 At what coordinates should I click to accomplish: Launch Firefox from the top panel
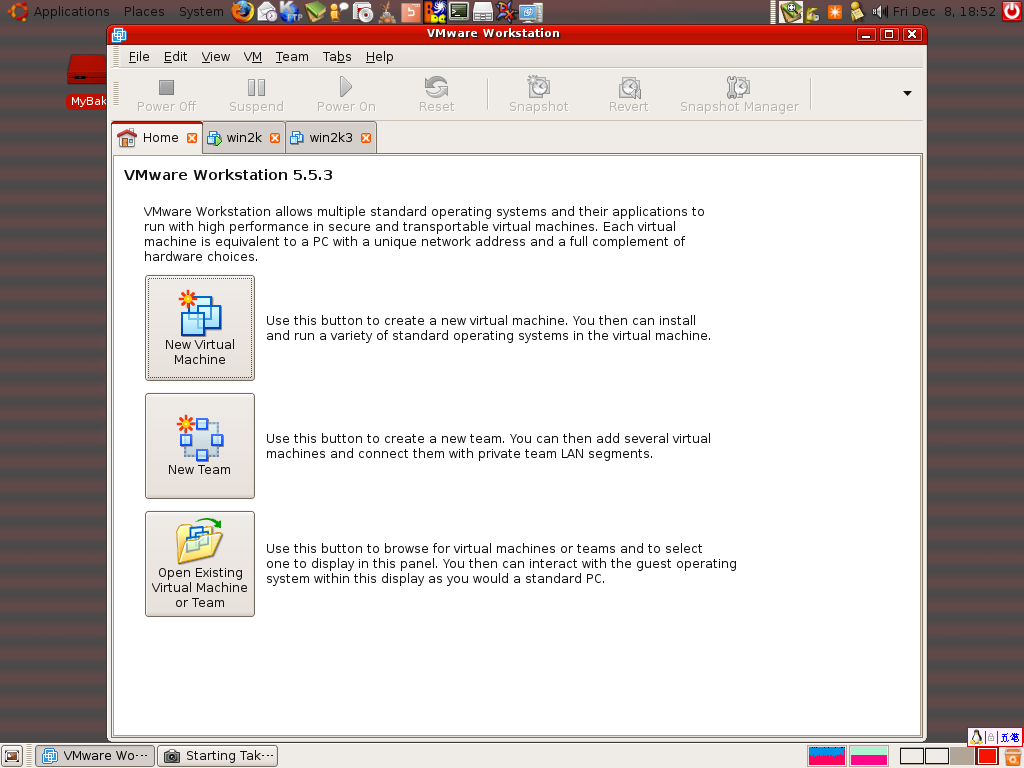click(x=242, y=12)
